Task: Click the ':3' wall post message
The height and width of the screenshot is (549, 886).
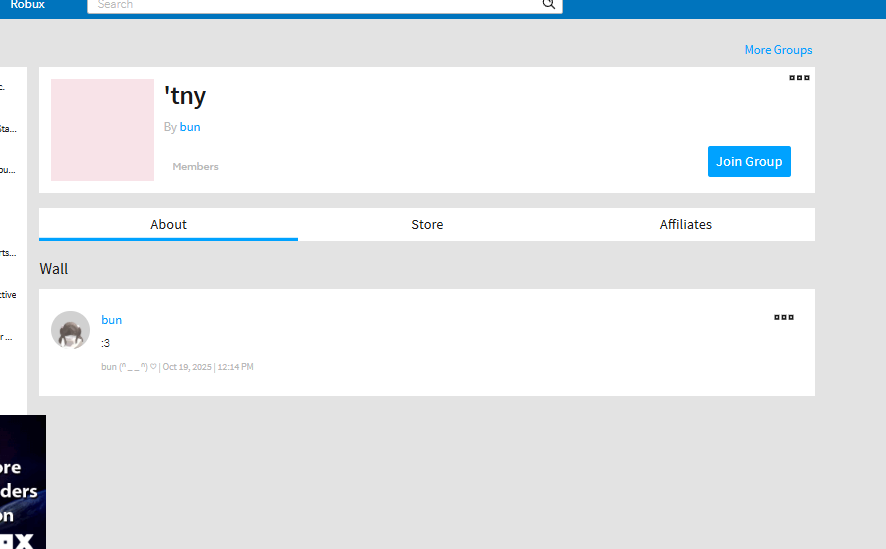Action: point(106,343)
